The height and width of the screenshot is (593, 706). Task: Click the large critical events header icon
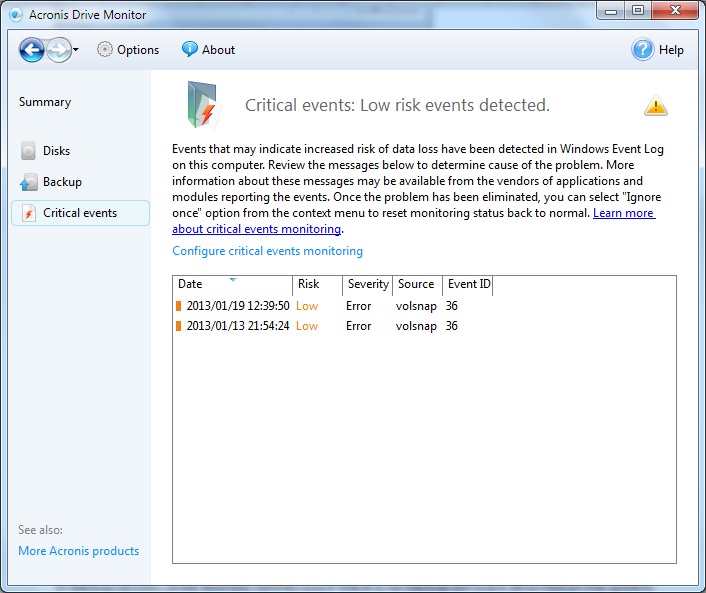[x=203, y=104]
